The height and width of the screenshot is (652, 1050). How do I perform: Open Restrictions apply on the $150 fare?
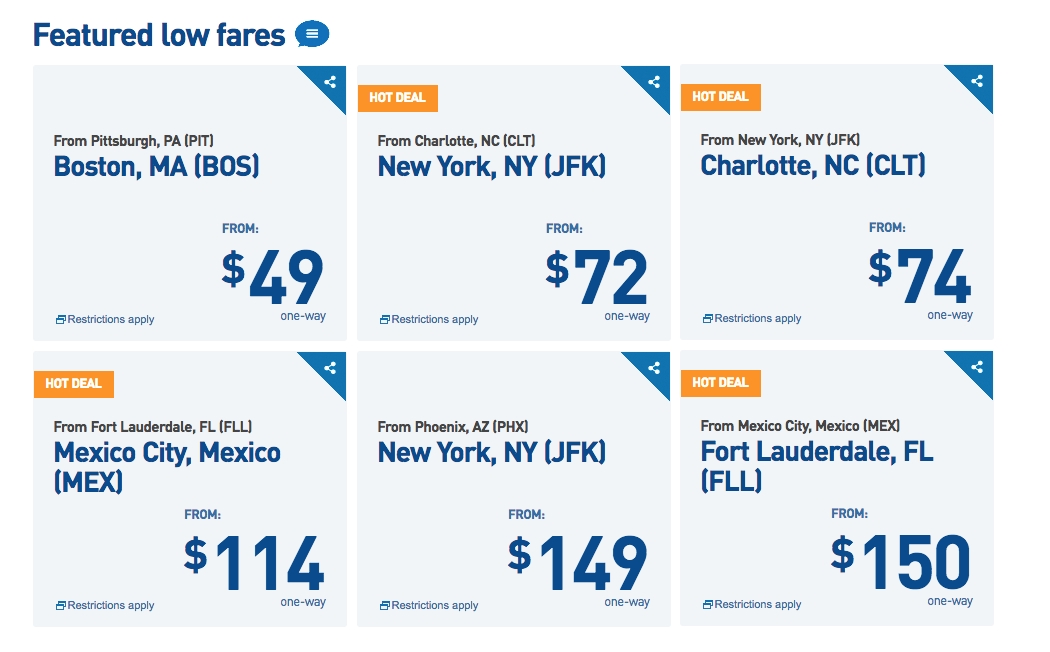coord(752,604)
